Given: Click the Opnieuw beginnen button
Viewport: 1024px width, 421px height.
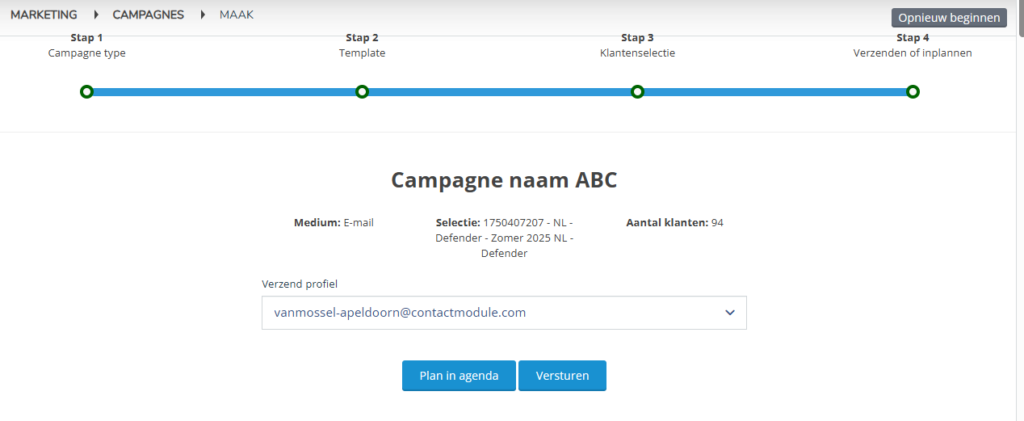Looking at the screenshot, I should point(949,18).
